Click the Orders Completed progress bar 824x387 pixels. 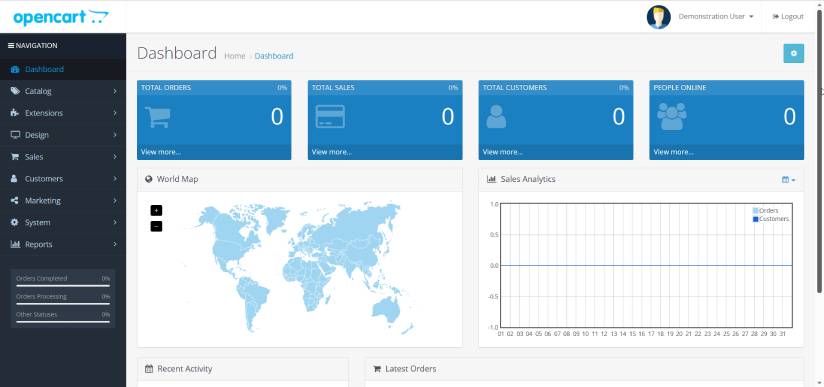click(x=63, y=286)
